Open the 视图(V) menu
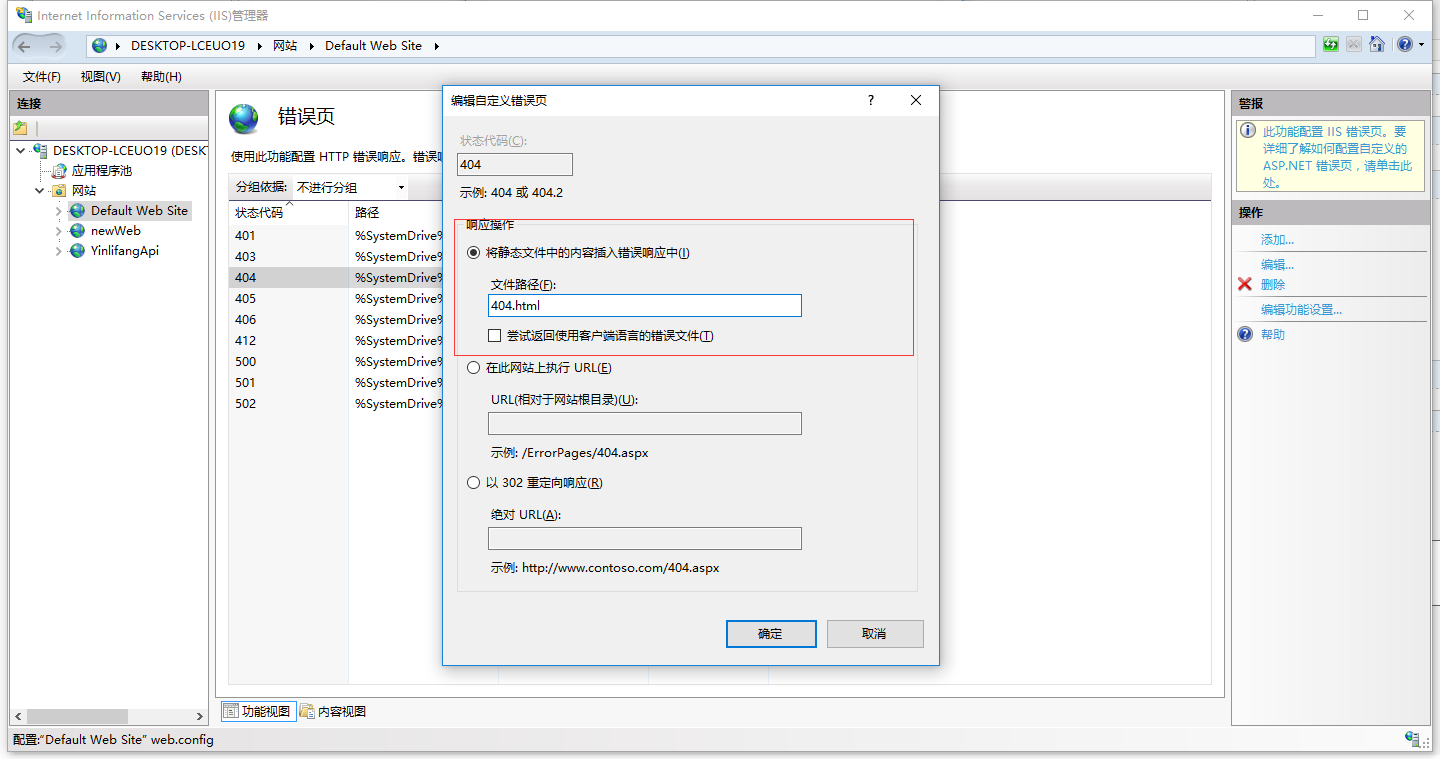The height and width of the screenshot is (759, 1440). 100,77
